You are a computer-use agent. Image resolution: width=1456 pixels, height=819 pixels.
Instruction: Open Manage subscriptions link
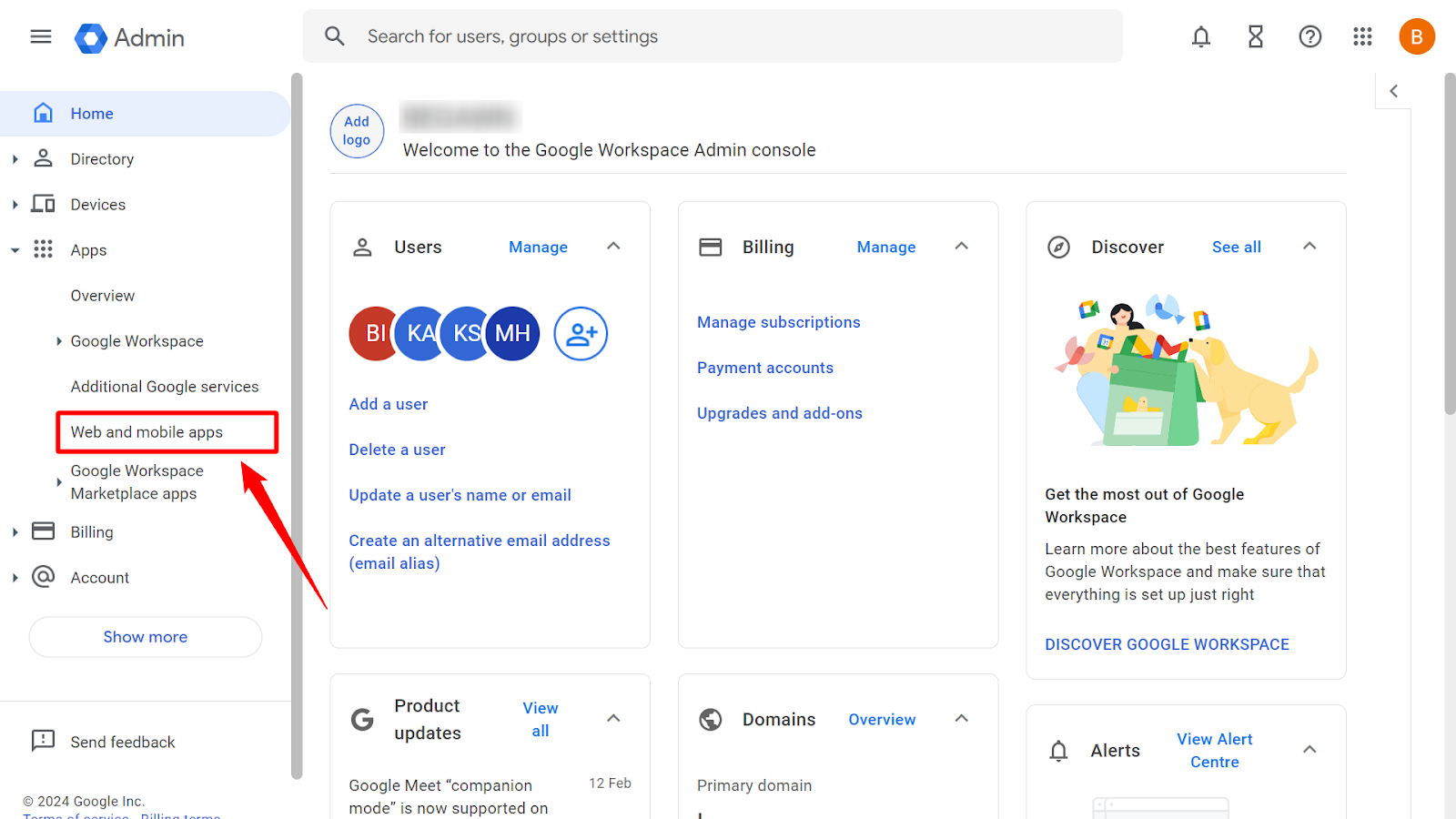[x=778, y=322]
